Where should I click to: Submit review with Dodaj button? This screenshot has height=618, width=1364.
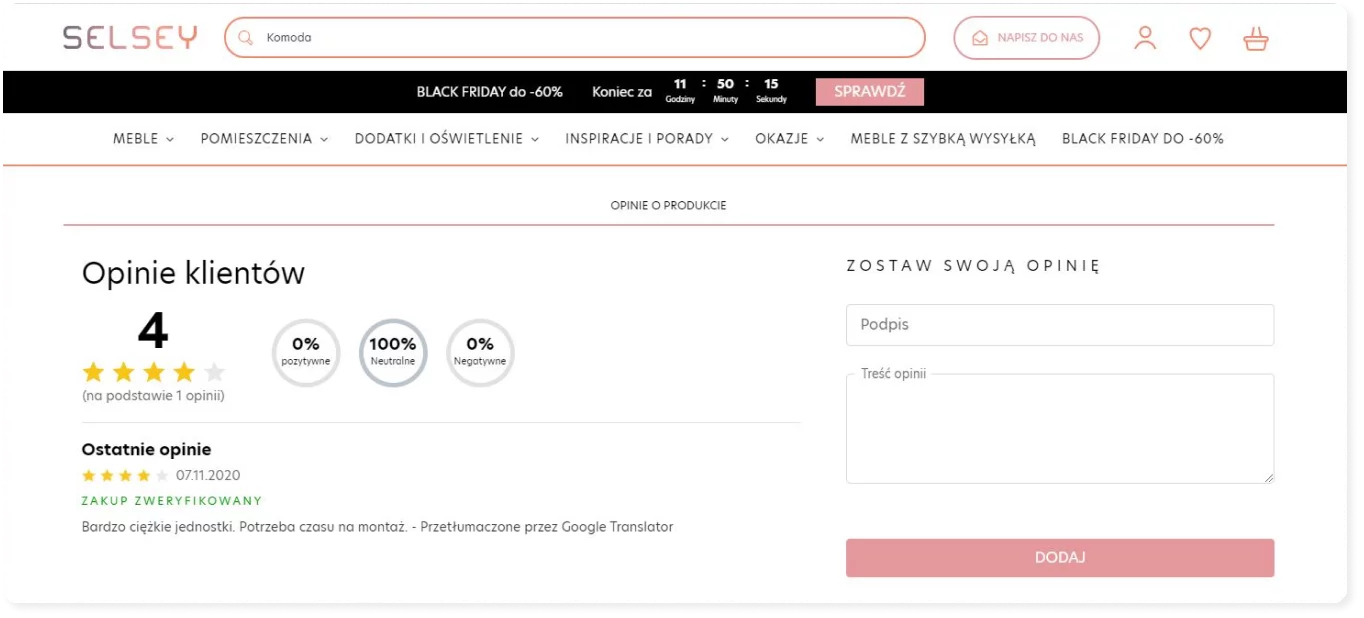point(1059,558)
